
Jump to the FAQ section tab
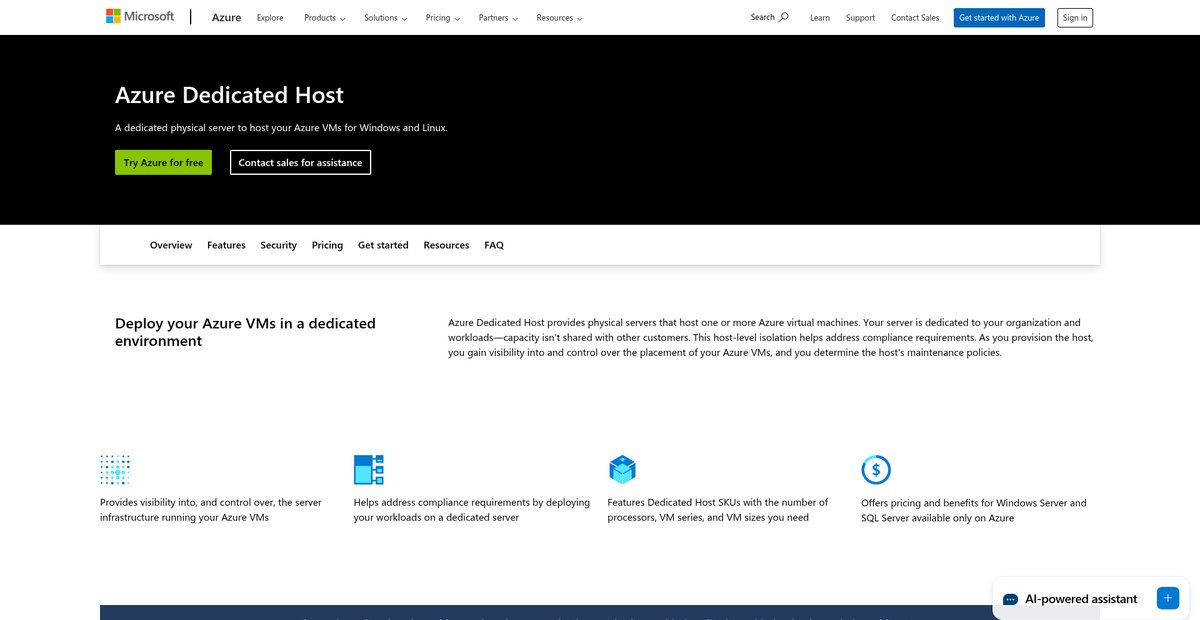coord(494,245)
